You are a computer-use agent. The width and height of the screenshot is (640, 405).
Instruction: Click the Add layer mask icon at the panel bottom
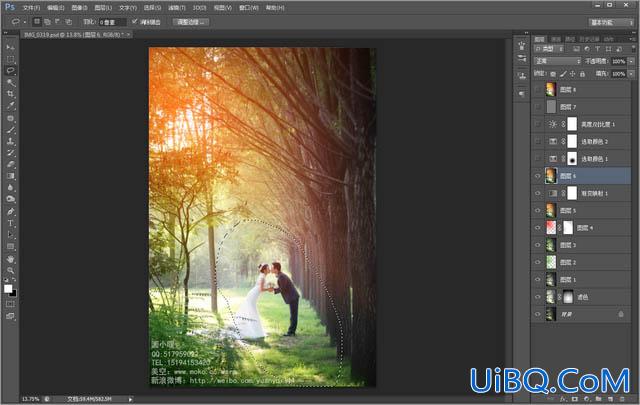(575, 399)
